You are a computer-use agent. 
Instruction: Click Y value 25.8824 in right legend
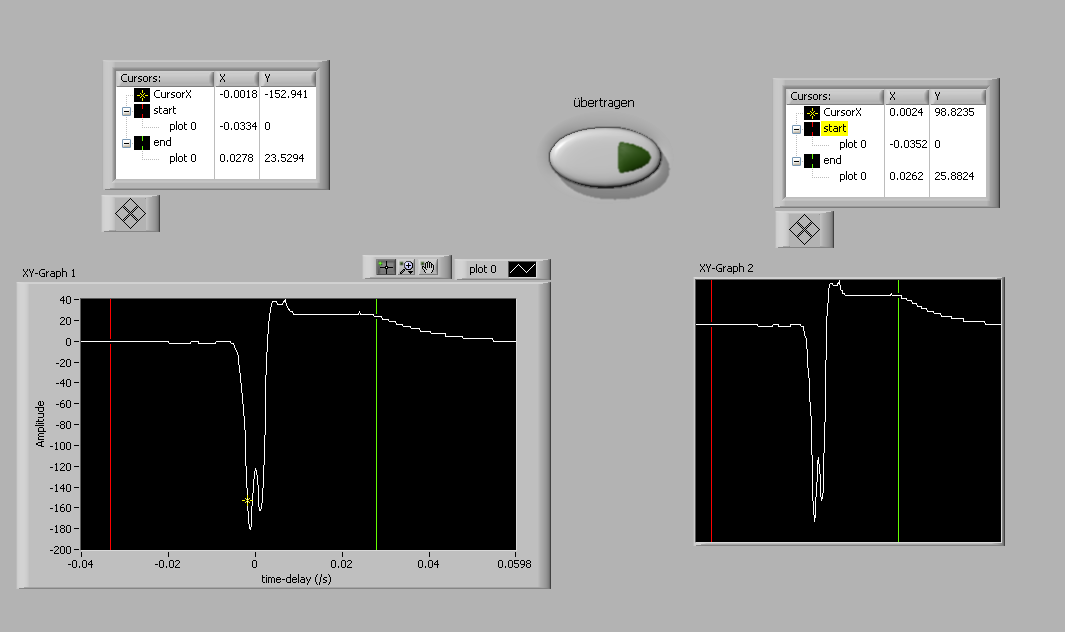(x=954, y=176)
